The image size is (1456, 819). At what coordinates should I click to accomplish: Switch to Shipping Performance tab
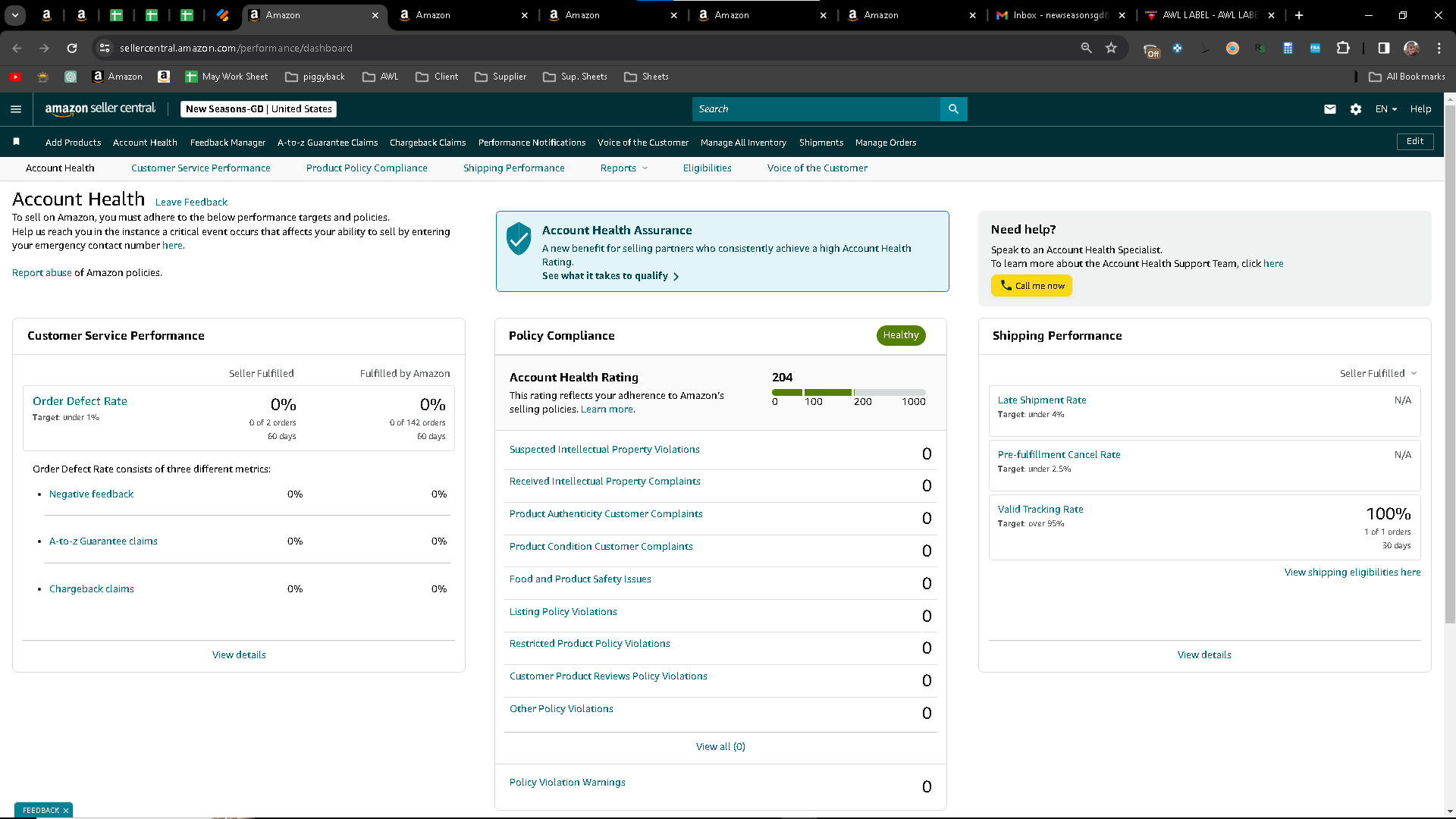(513, 168)
